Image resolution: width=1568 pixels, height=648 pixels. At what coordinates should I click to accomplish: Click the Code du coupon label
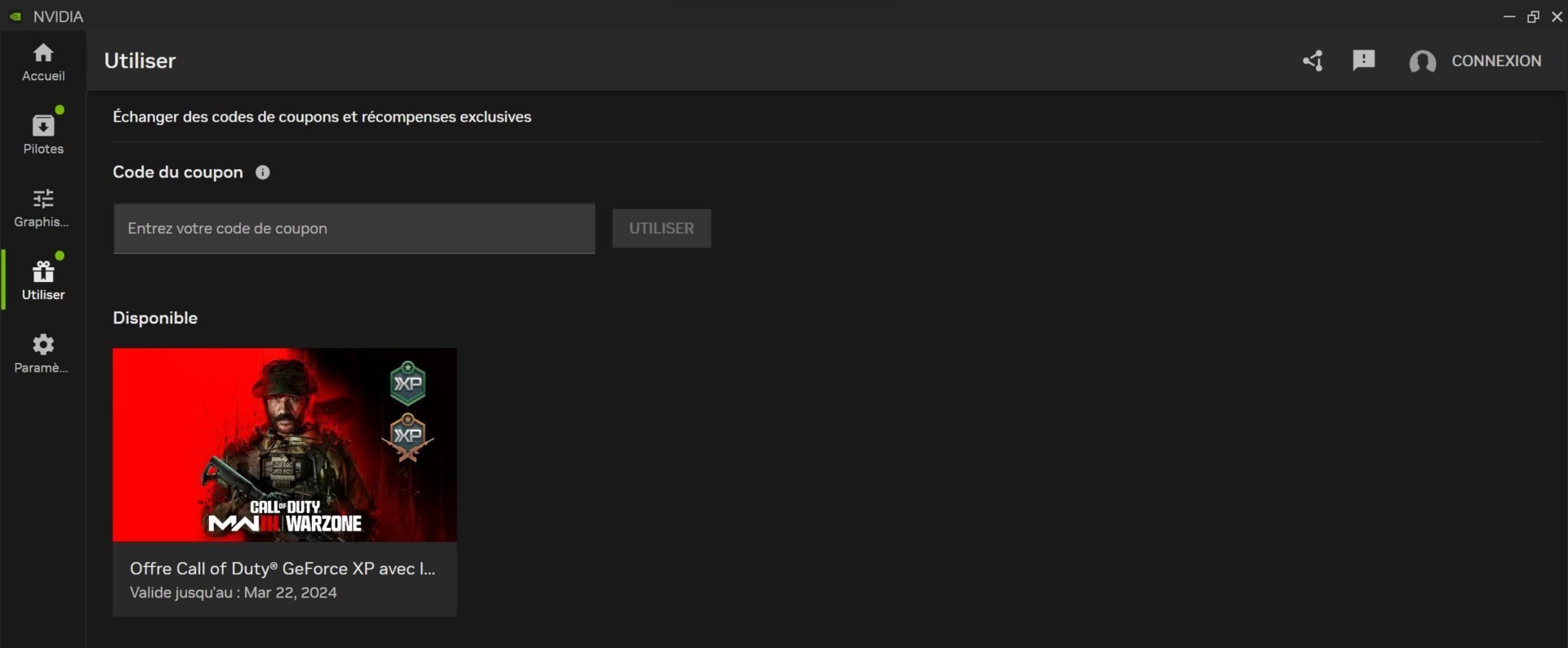178,172
